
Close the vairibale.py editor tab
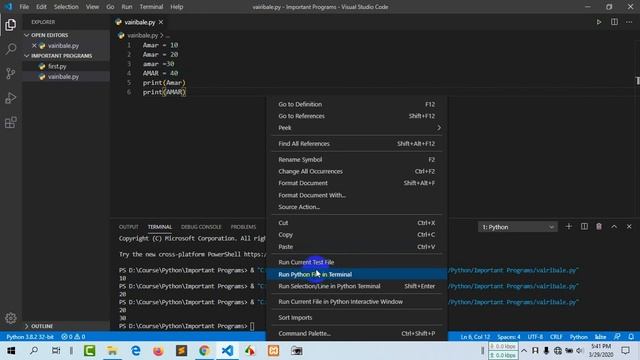pos(161,22)
